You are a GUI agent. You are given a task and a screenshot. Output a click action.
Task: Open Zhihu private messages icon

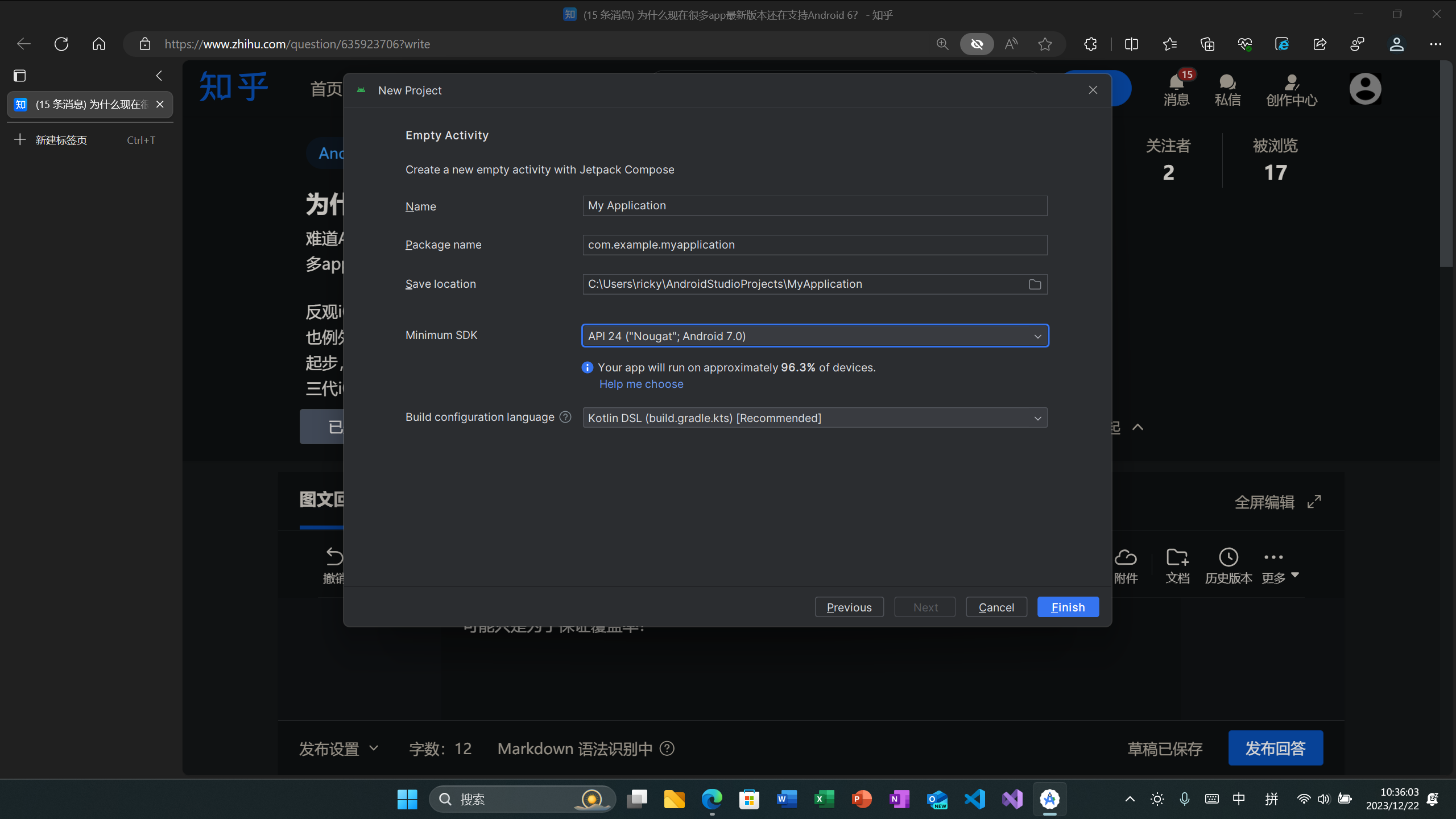[x=1227, y=84]
